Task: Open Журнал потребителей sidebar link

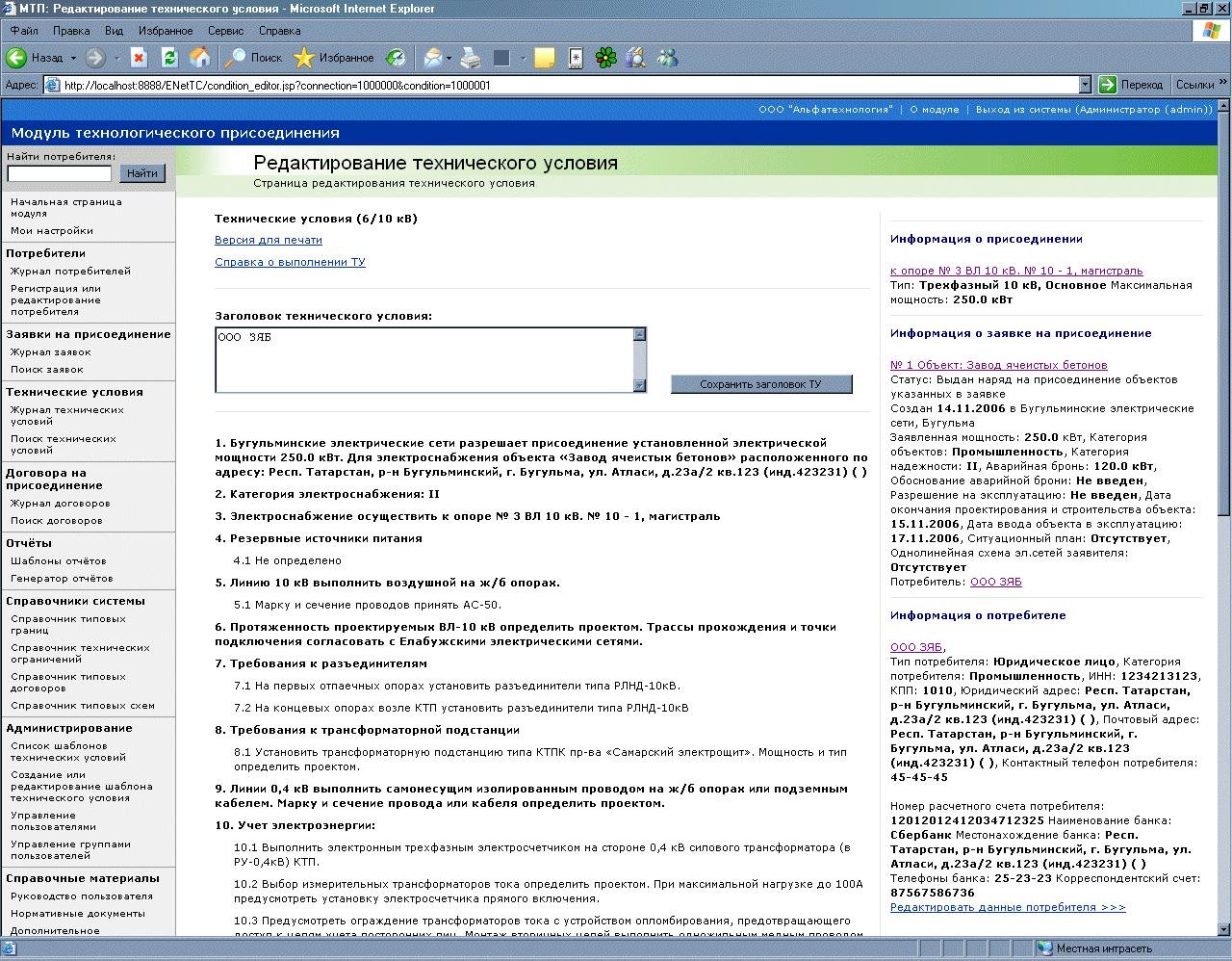Action: point(70,272)
